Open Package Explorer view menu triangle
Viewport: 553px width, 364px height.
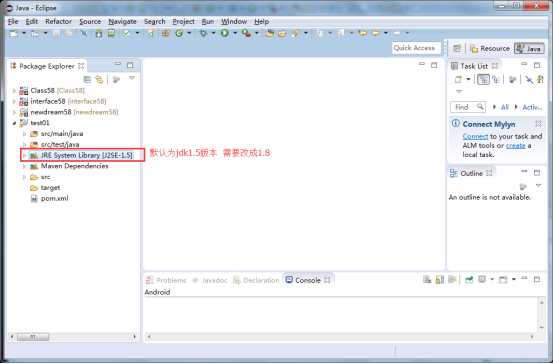pos(132,78)
